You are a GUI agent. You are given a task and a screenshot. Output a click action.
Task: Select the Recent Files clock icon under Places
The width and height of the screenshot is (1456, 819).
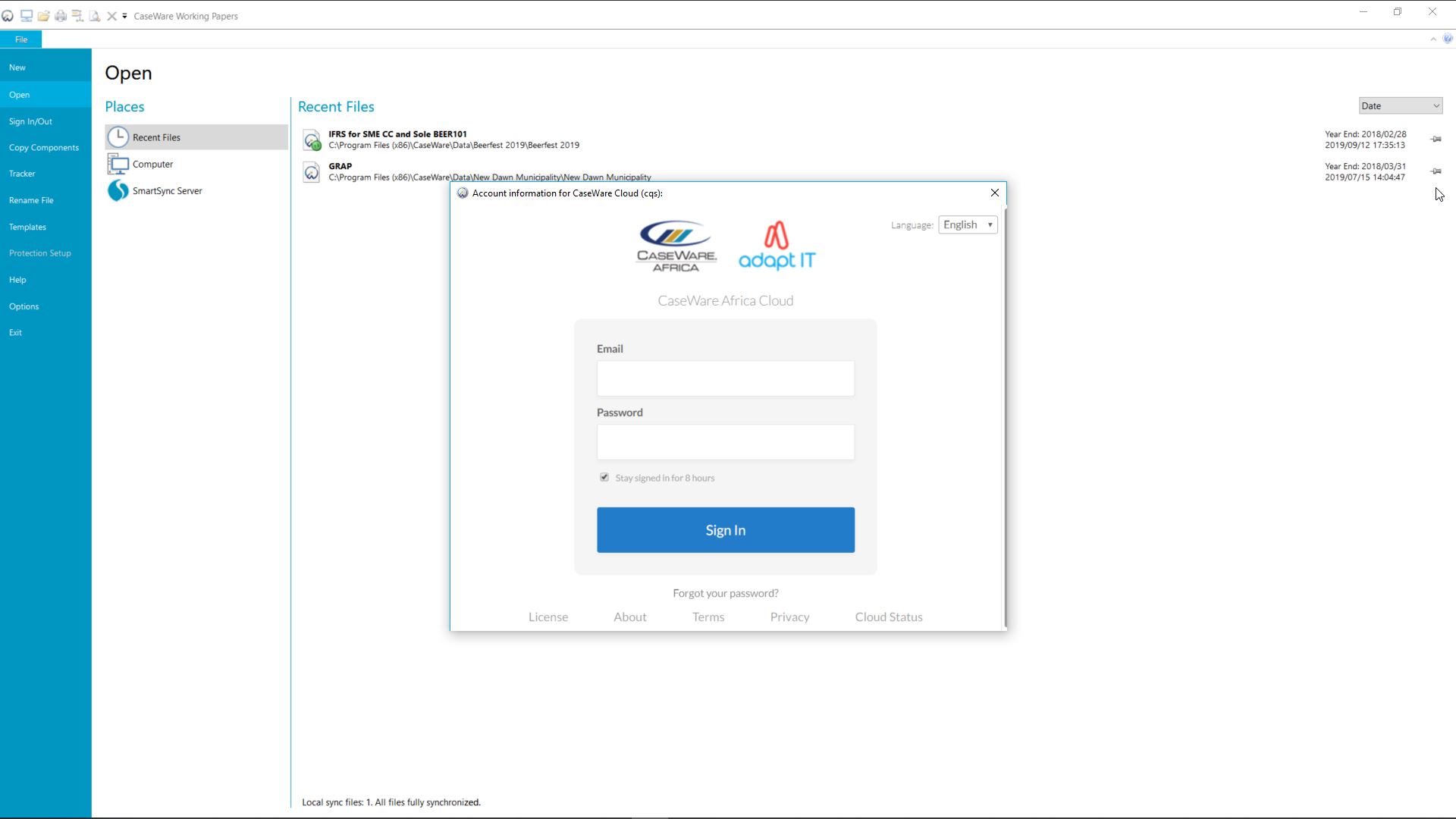(119, 137)
